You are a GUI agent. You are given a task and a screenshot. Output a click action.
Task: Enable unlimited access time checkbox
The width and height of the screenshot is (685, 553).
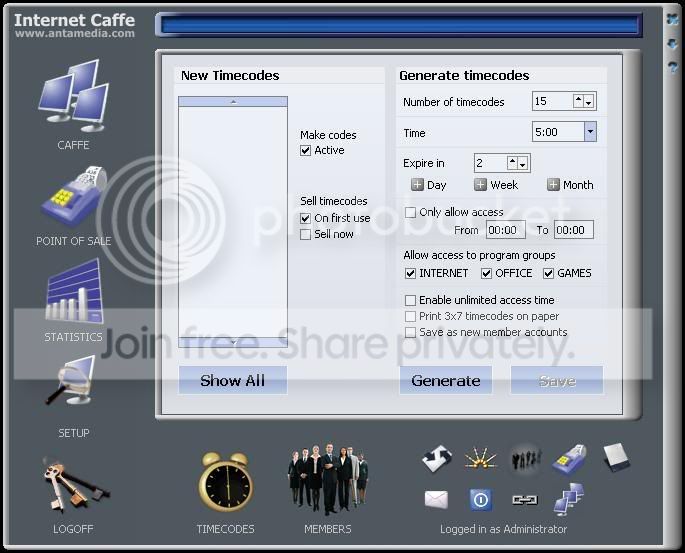(x=410, y=301)
